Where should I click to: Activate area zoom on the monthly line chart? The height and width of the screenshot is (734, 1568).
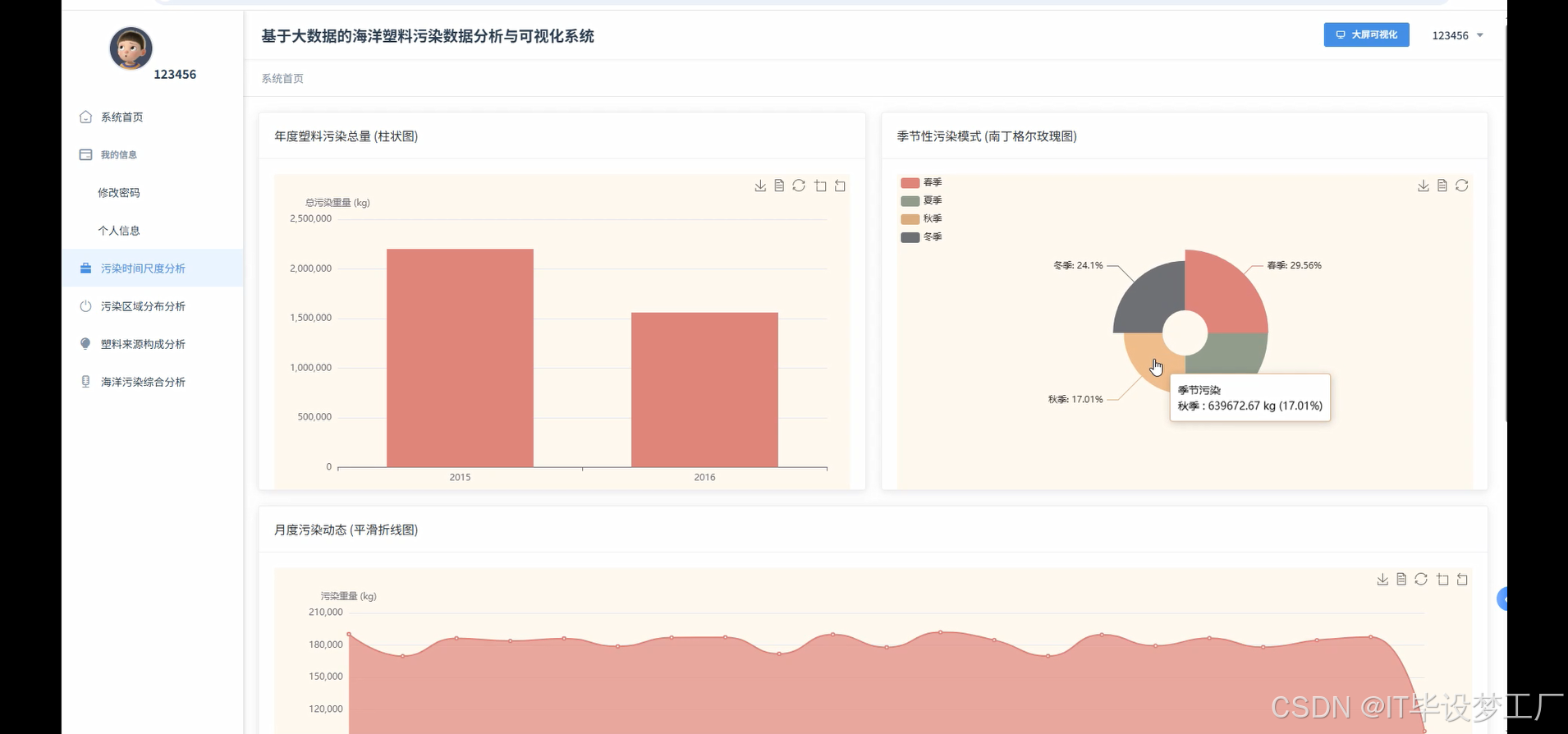click(1442, 580)
